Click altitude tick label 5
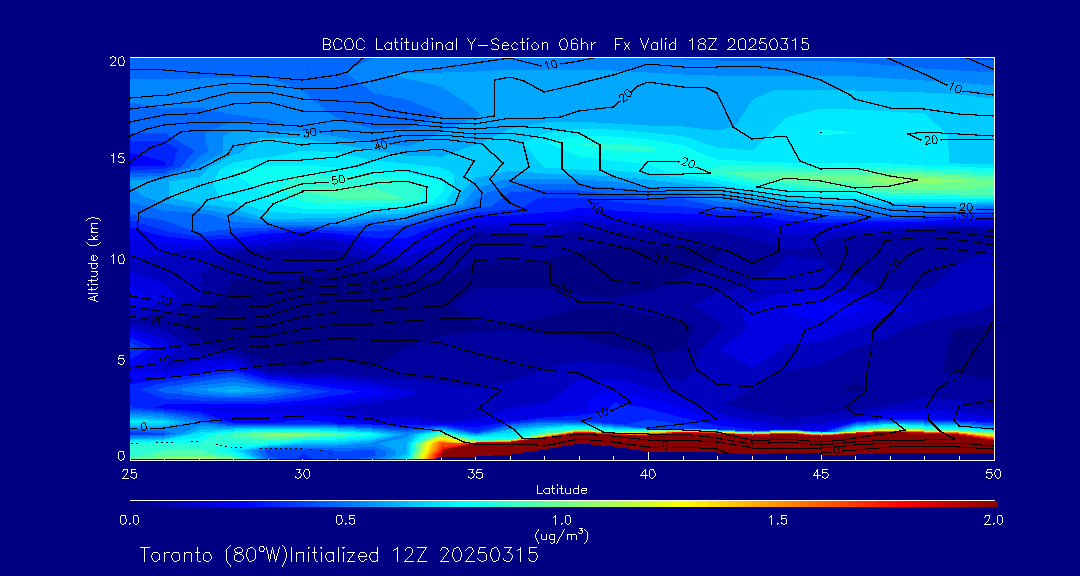Screen dimensions: 1080x576 point(121,360)
